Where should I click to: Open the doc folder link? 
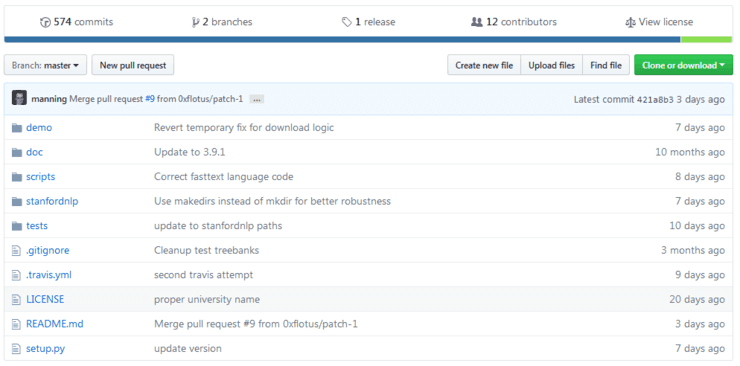click(34, 152)
